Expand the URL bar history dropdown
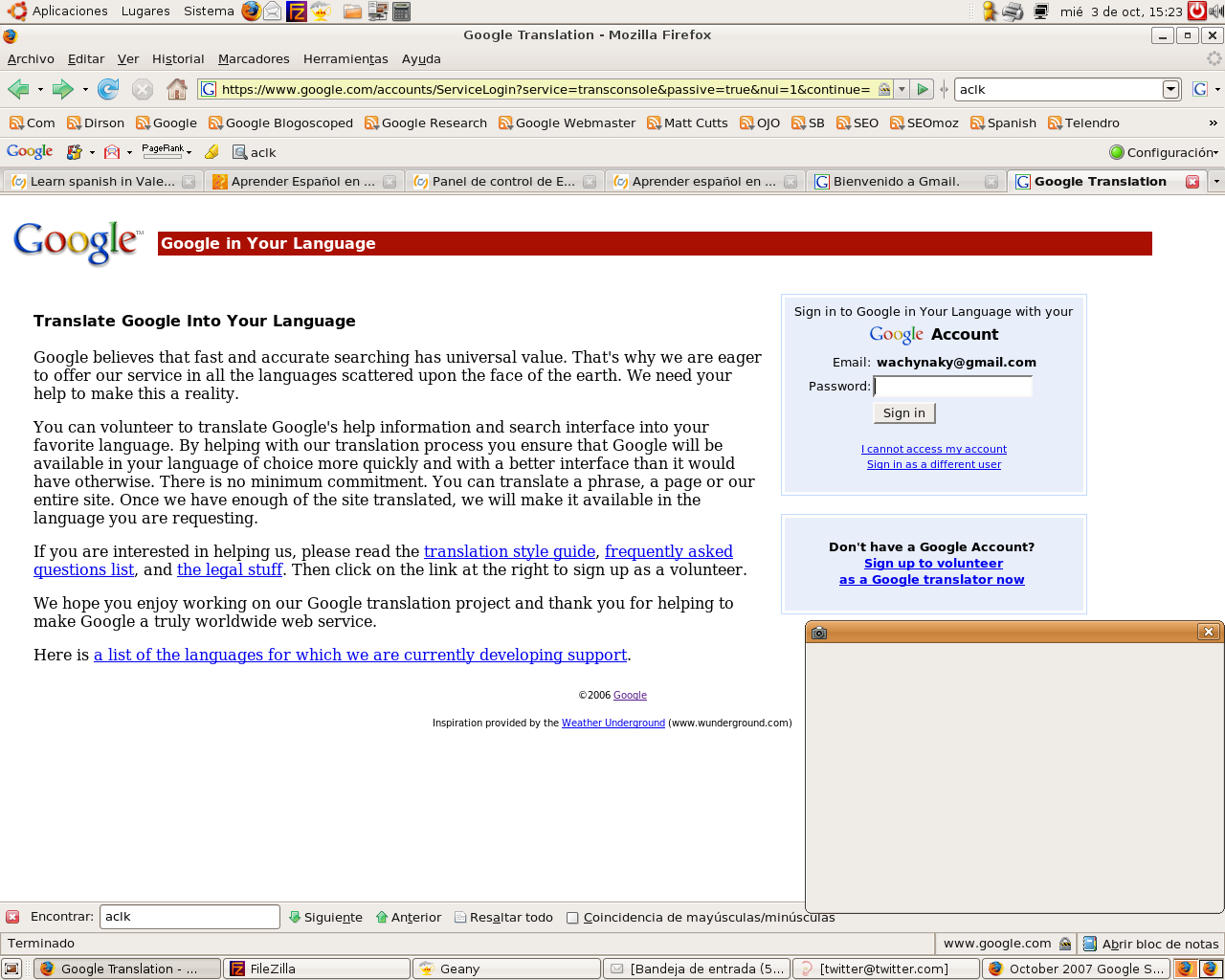Viewport: 1225px width, 980px height. 902,89
